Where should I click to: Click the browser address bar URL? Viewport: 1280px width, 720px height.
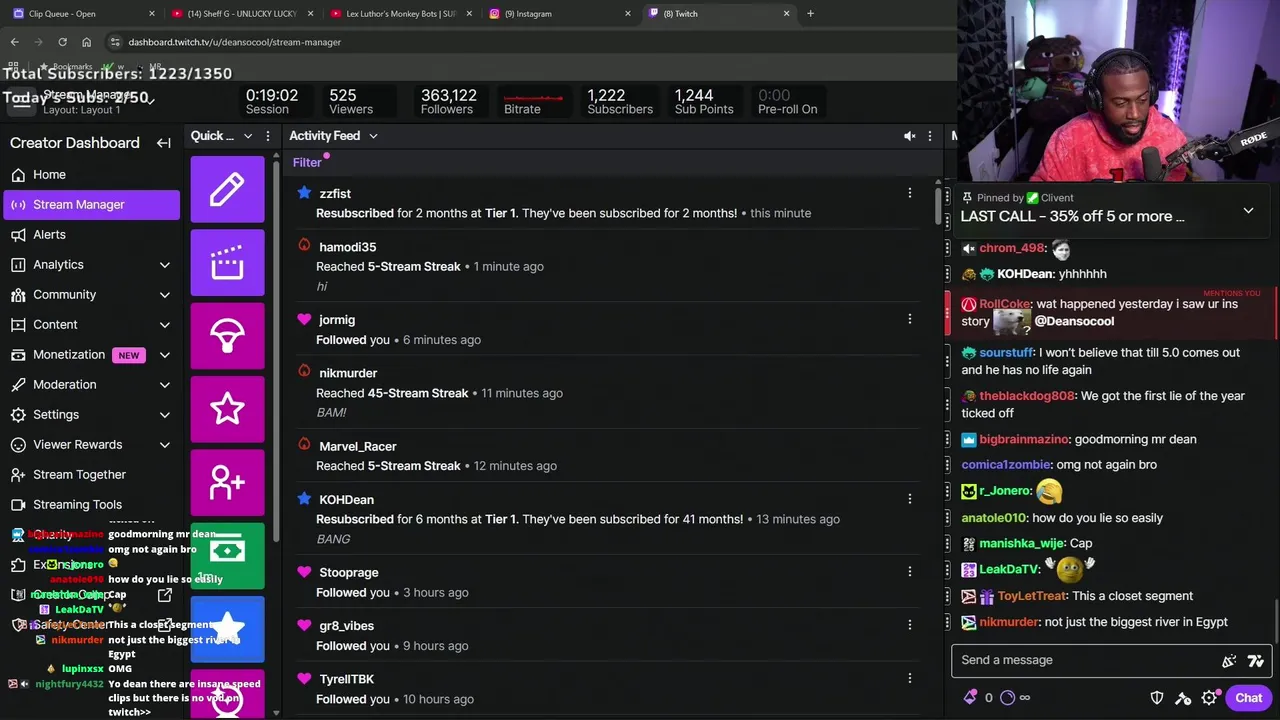(x=234, y=42)
